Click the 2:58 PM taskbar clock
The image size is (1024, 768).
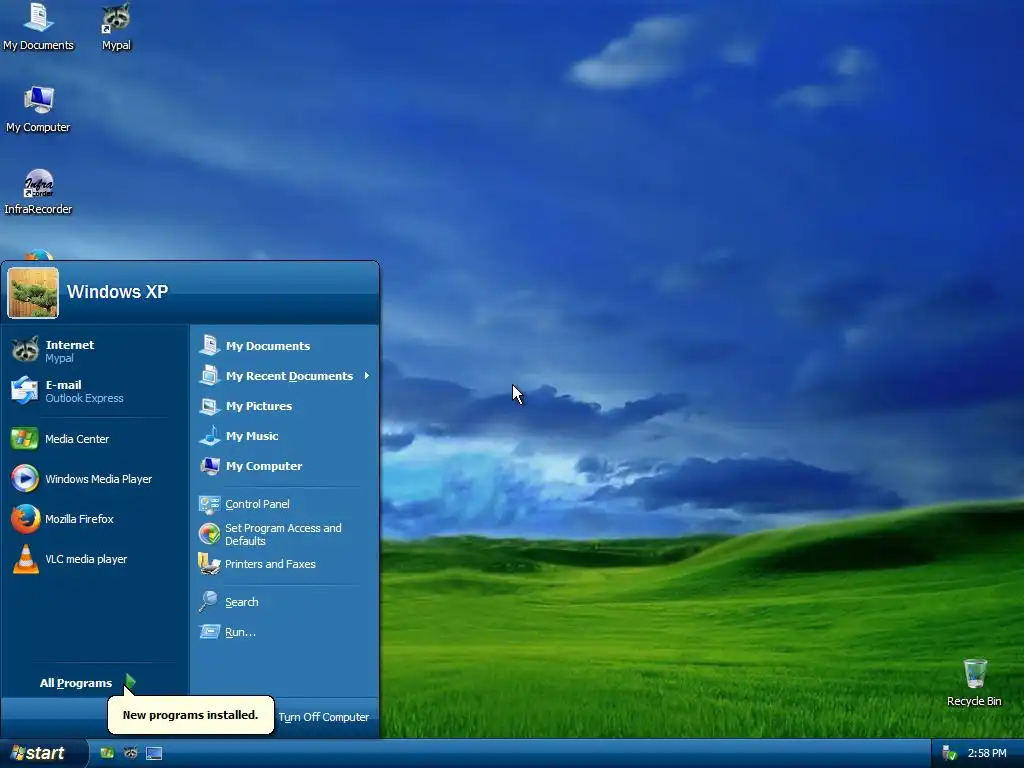click(987, 753)
